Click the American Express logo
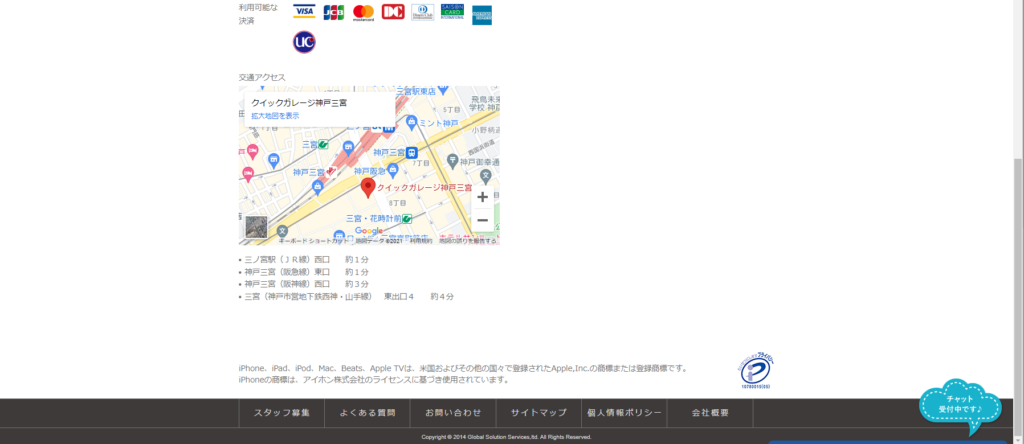Screen dimensions: 1024x444 click(x=482, y=16)
